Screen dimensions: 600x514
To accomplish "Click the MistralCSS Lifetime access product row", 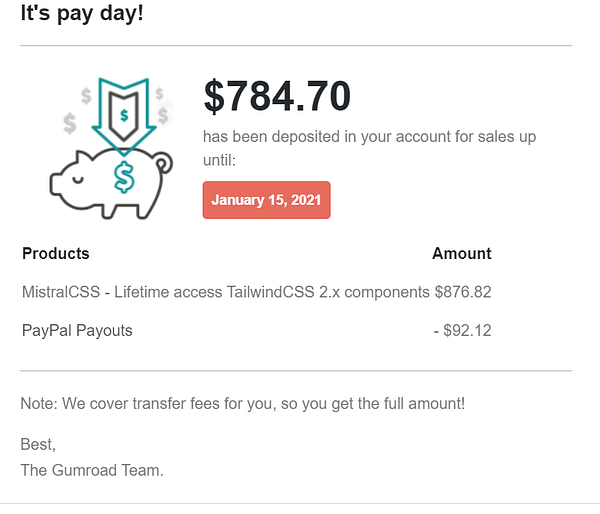I will [x=226, y=292].
